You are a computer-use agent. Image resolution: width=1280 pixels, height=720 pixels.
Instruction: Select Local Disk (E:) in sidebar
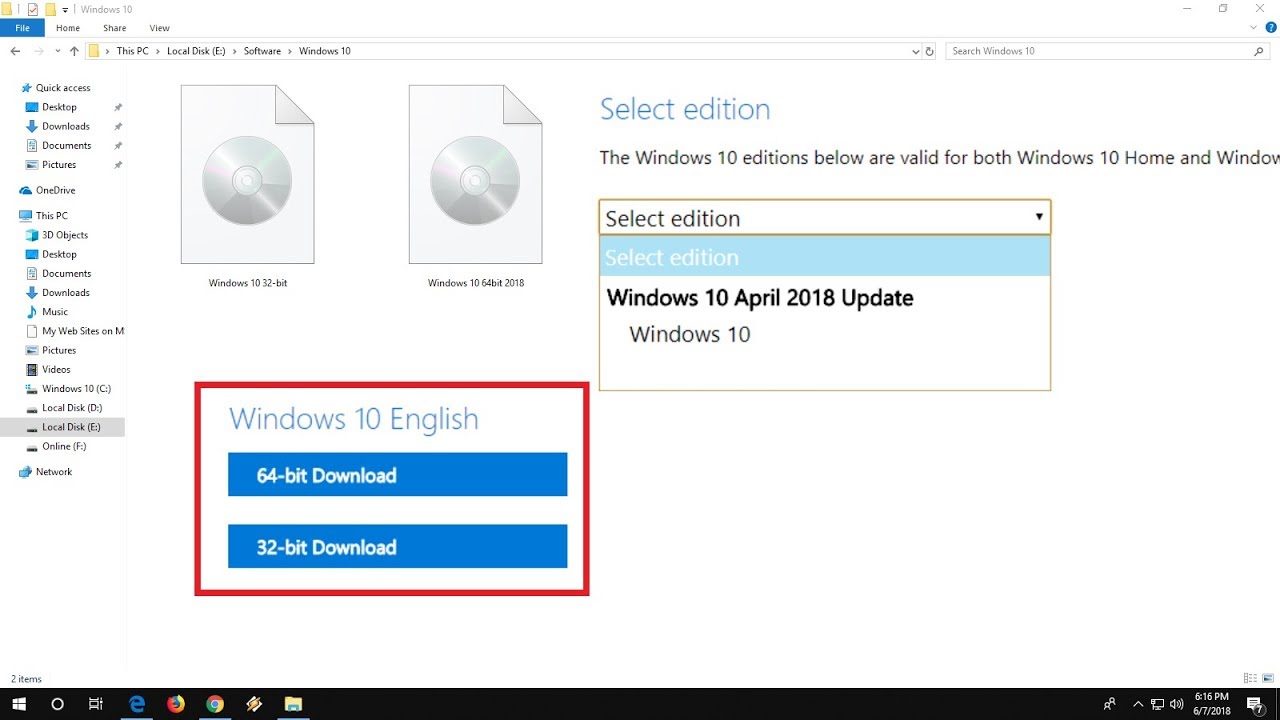pos(71,427)
